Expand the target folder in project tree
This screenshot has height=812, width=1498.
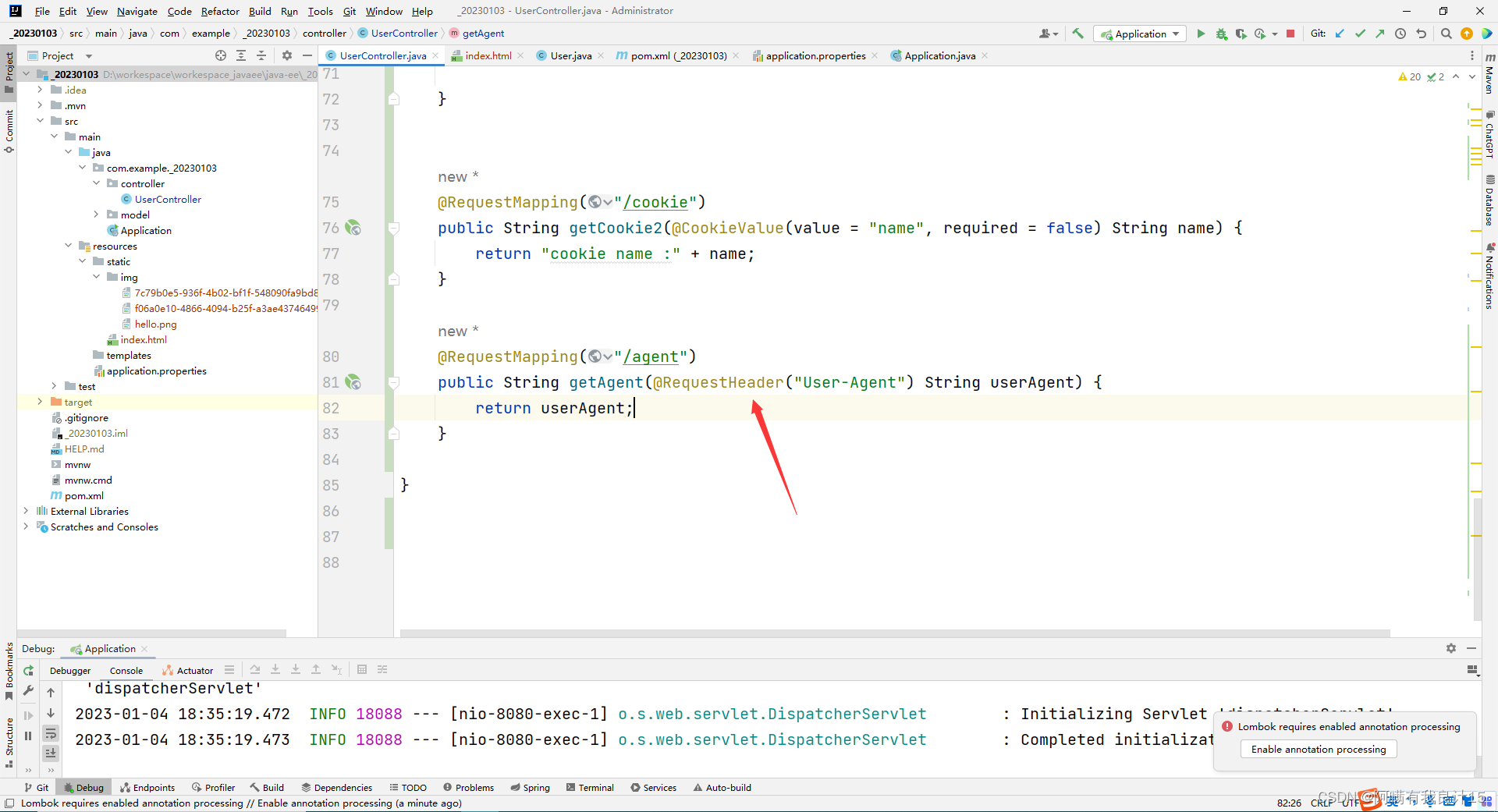pyautogui.click(x=40, y=402)
